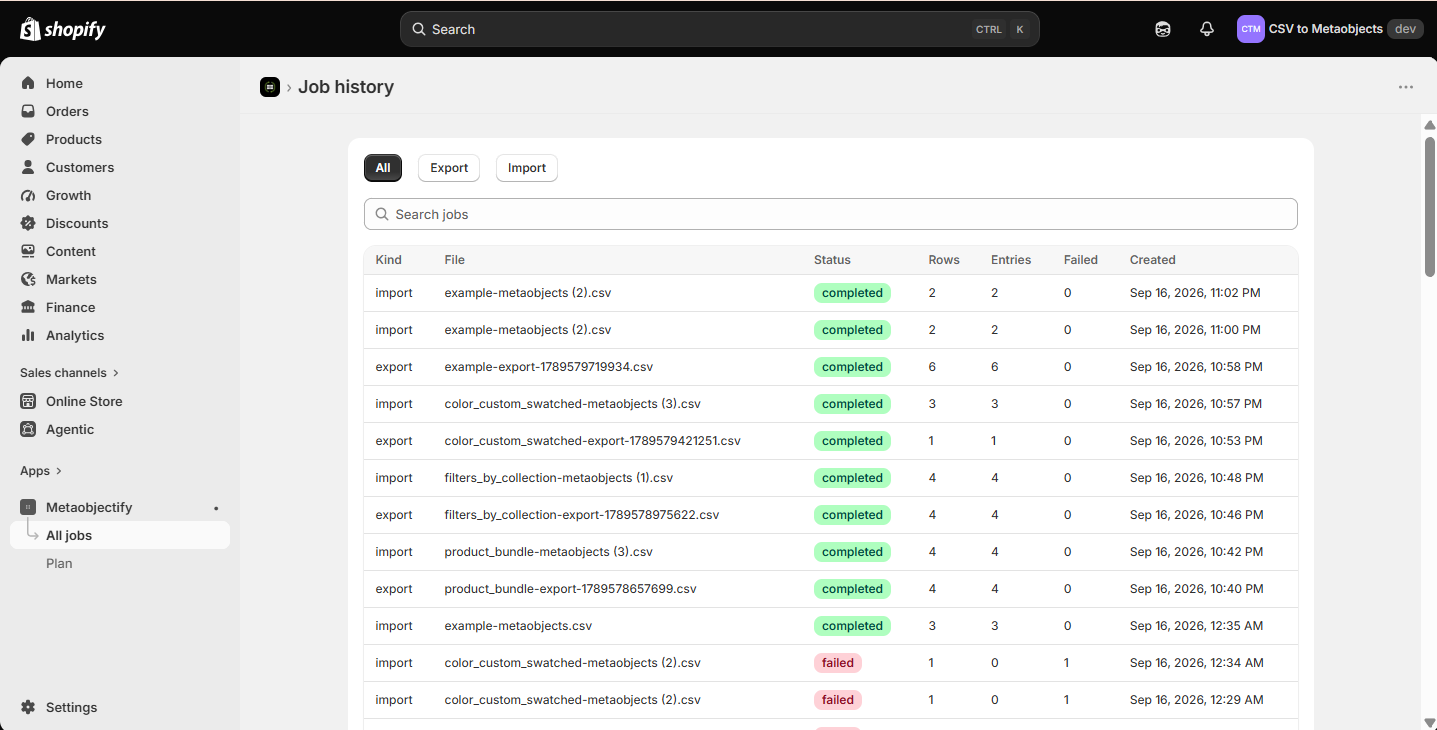Open the Discounts badge icon
Viewport: 1437px width, 730px height.
(28, 223)
